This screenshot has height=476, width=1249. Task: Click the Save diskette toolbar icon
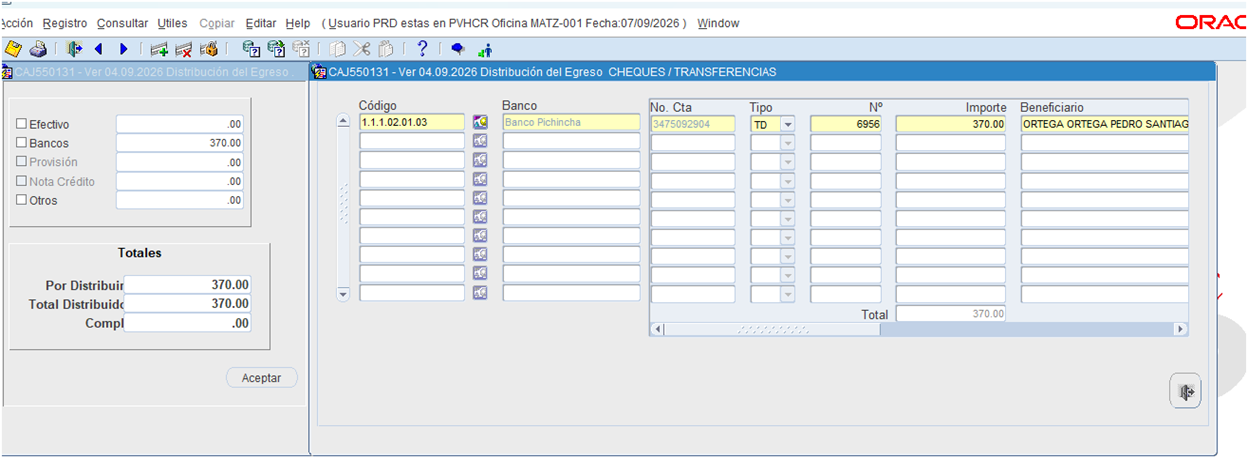click(x=13, y=48)
